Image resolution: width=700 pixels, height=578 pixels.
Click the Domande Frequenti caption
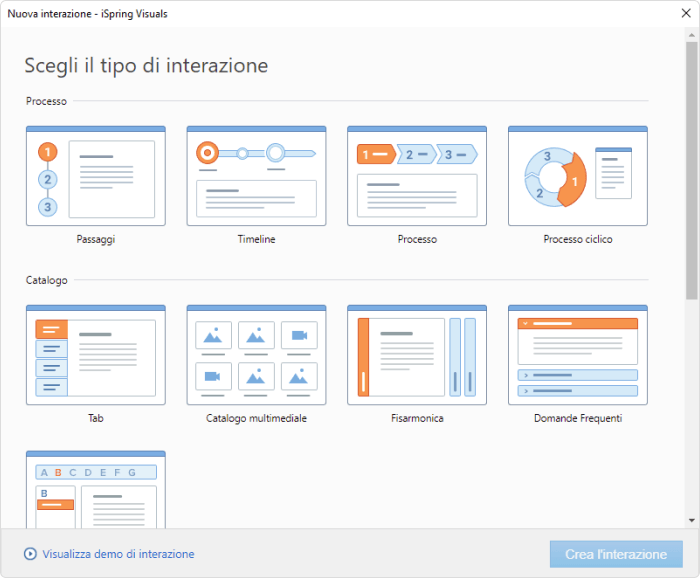578,418
